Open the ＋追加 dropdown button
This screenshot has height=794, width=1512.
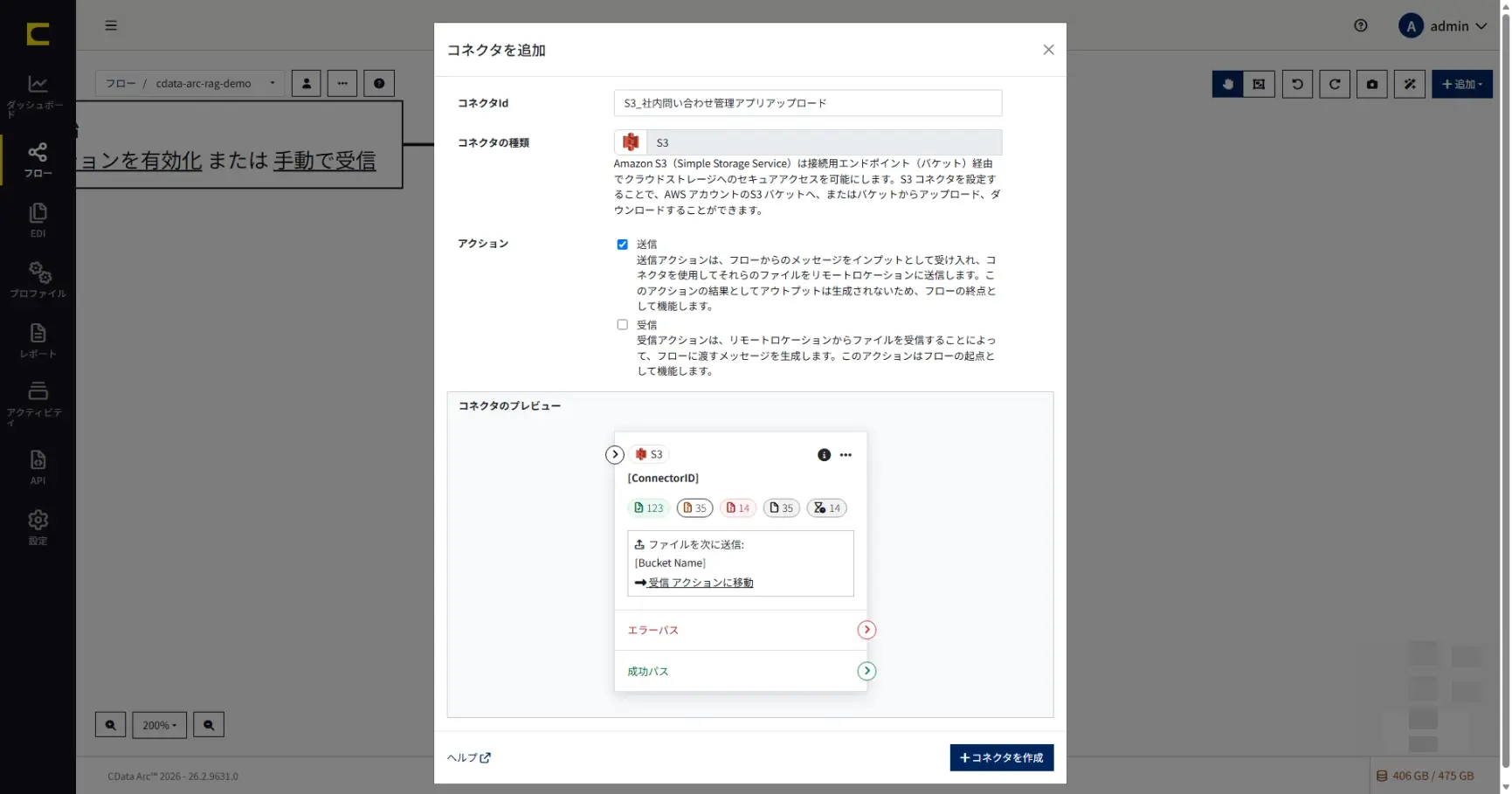(1462, 84)
